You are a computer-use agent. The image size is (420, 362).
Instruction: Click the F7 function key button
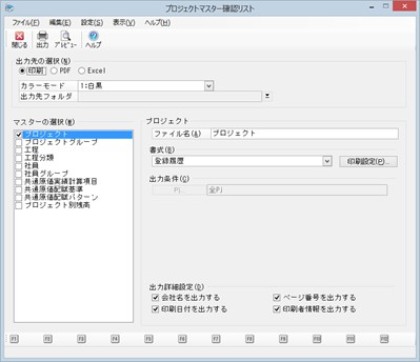click(216, 339)
